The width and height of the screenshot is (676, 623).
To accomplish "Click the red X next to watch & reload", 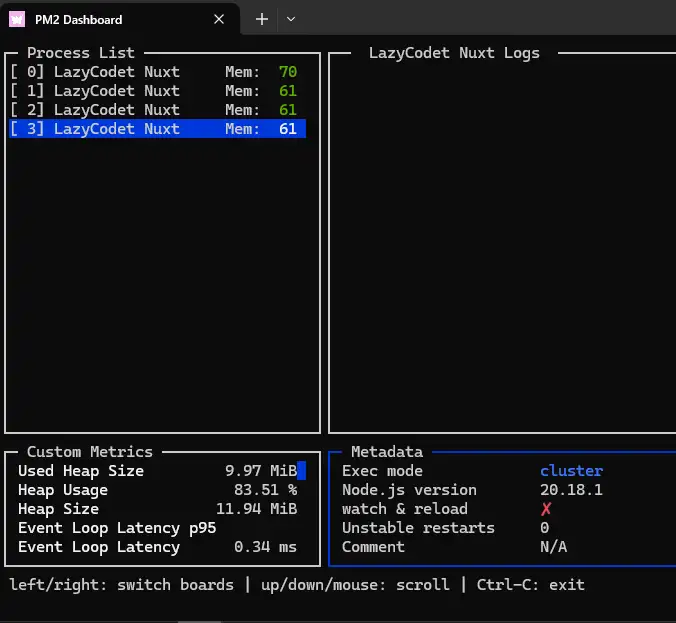I will click(545, 509).
